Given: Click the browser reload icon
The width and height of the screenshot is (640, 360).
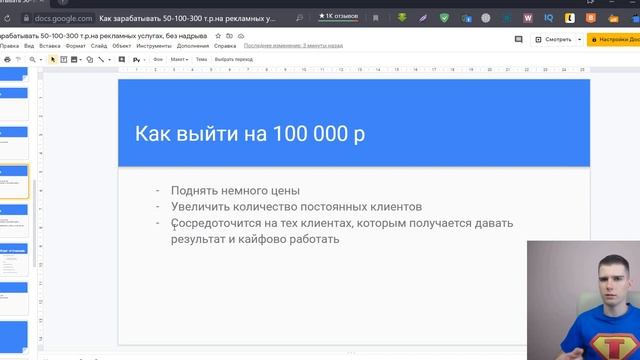Looking at the screenshot, I should [x=7, y=18].
